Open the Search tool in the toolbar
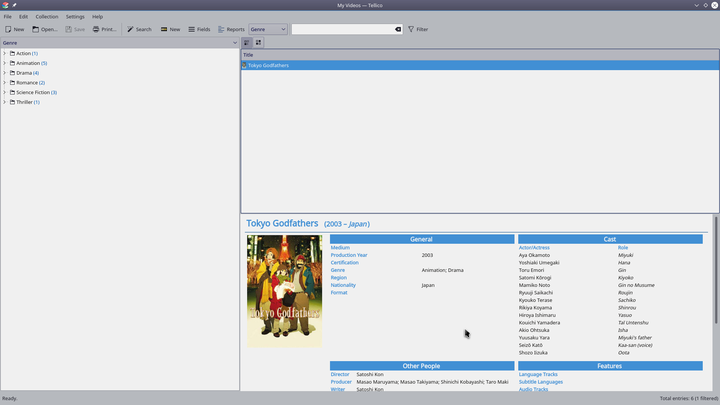 coord(139,29)
